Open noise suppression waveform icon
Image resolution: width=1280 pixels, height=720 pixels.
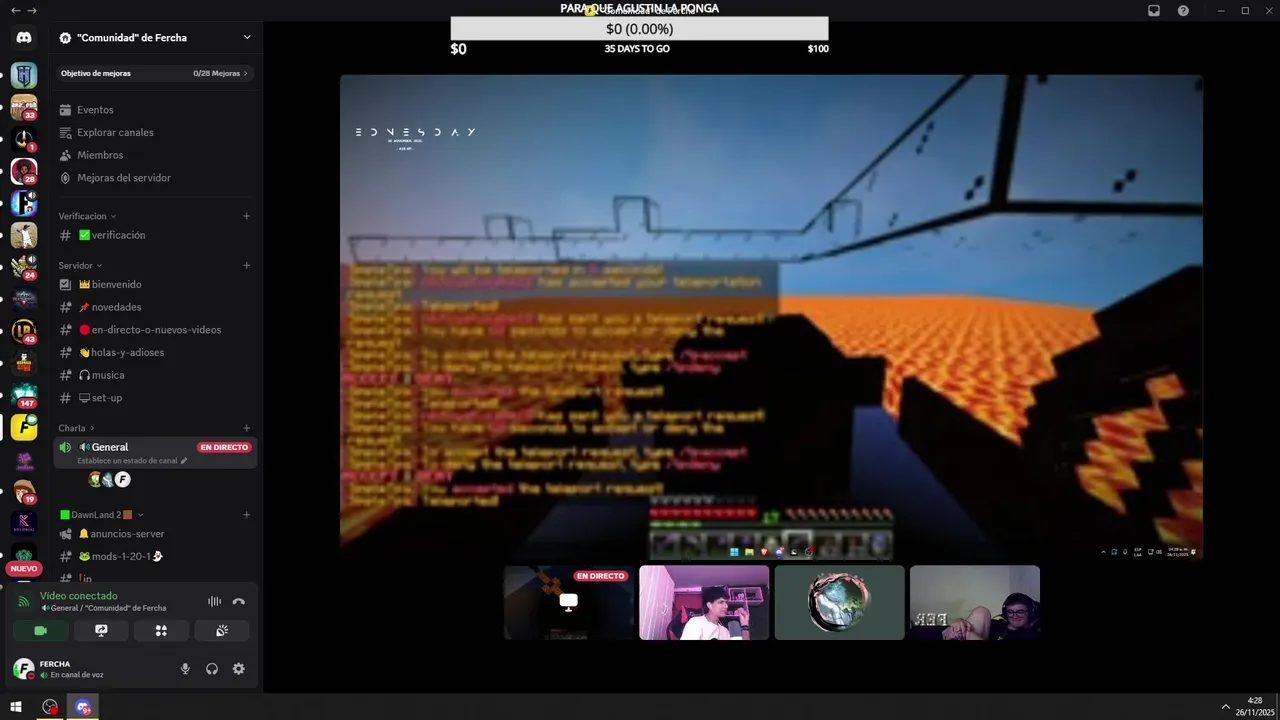(214, 601)
